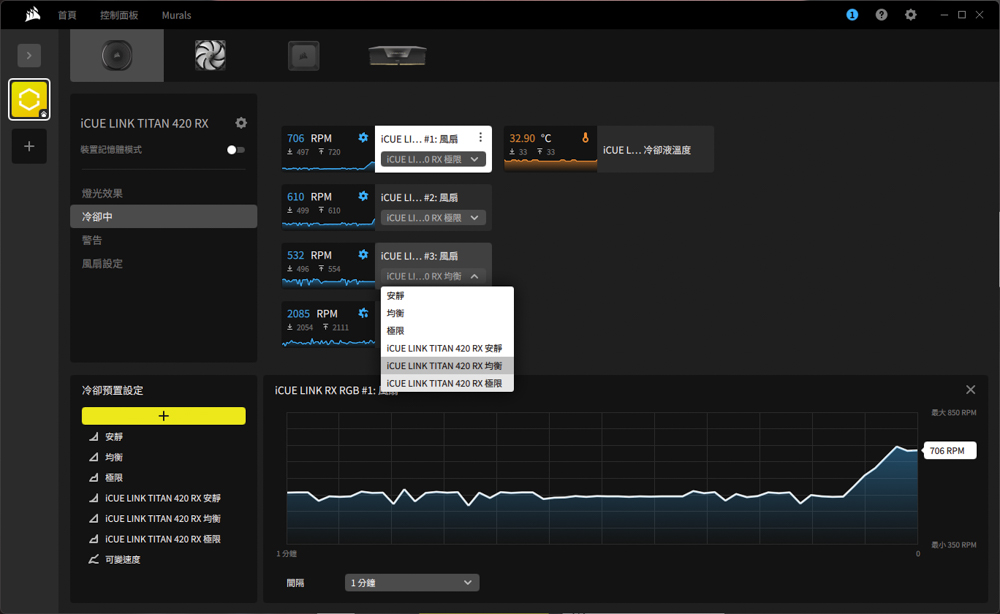Viewport: 1000px width, 614px height.
Task: Choose 極限 in the open dropdown list
Action: [x=447, y=331]
